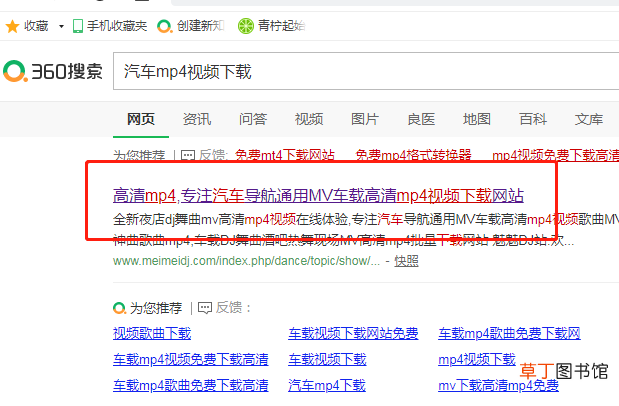The image size is (619, 406).
Task: Switch to the 地图 tab
Action: (x=476, y=119)
